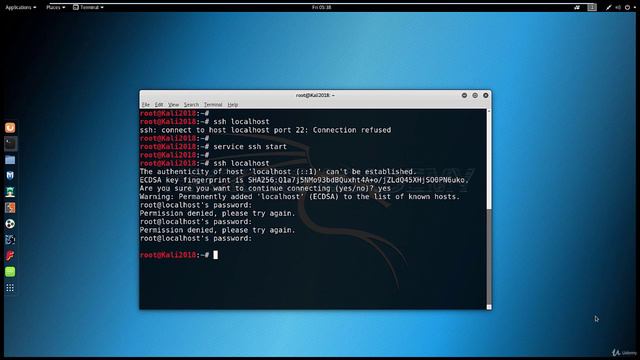The height and width of the screenshot is (360, 640).
Task: Open the Help menu in the terminal
Action: click(x=233, y=105)
